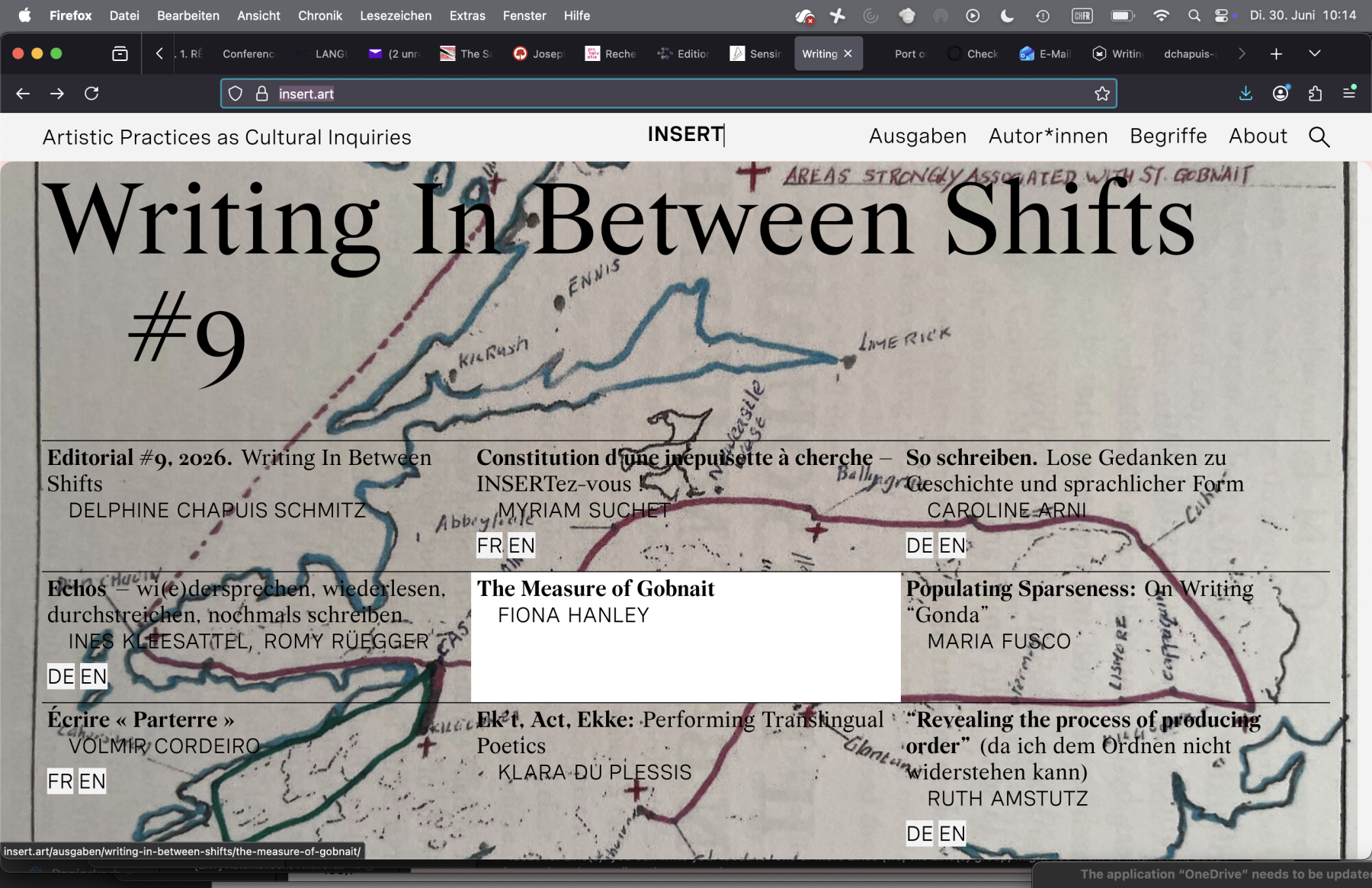Open Spotlight search in the menu bar
The image size is (1372, 888).
tap(1194, 15)
